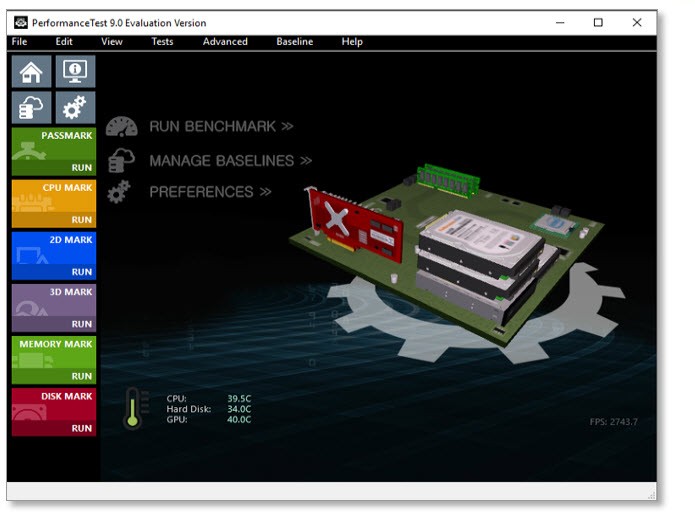Click the Home icon button
Screen dimensions: 695x515
coord(31,72)
